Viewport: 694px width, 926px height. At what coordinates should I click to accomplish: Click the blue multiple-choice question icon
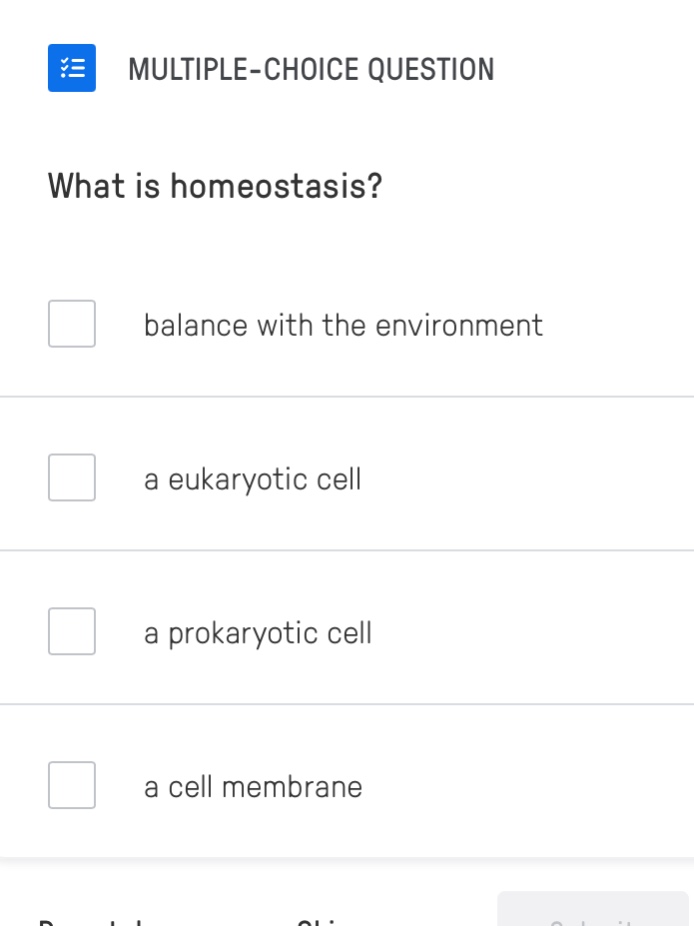point(71,68)
